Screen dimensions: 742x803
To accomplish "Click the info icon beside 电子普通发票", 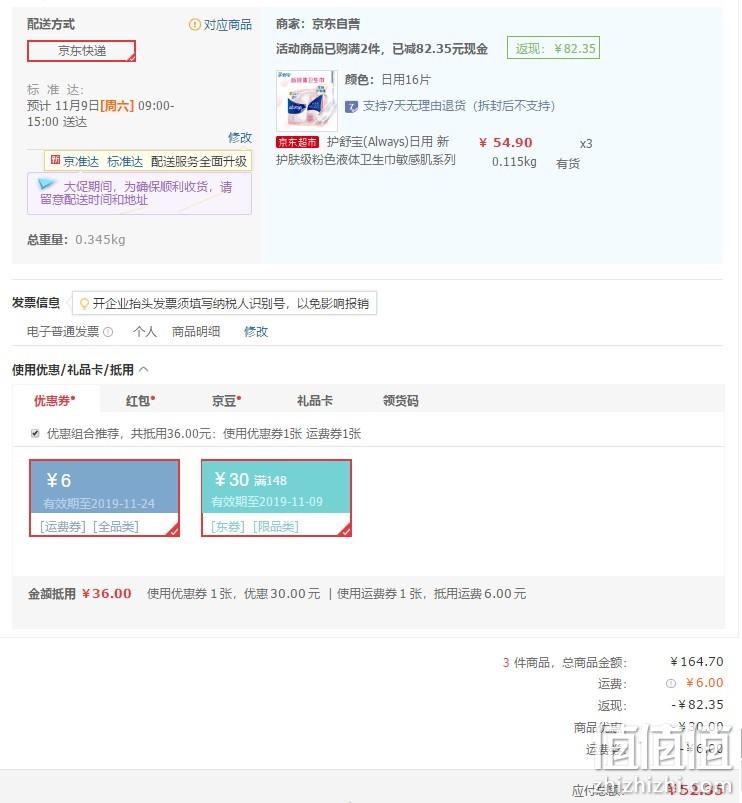I will [x=108, y=332].
